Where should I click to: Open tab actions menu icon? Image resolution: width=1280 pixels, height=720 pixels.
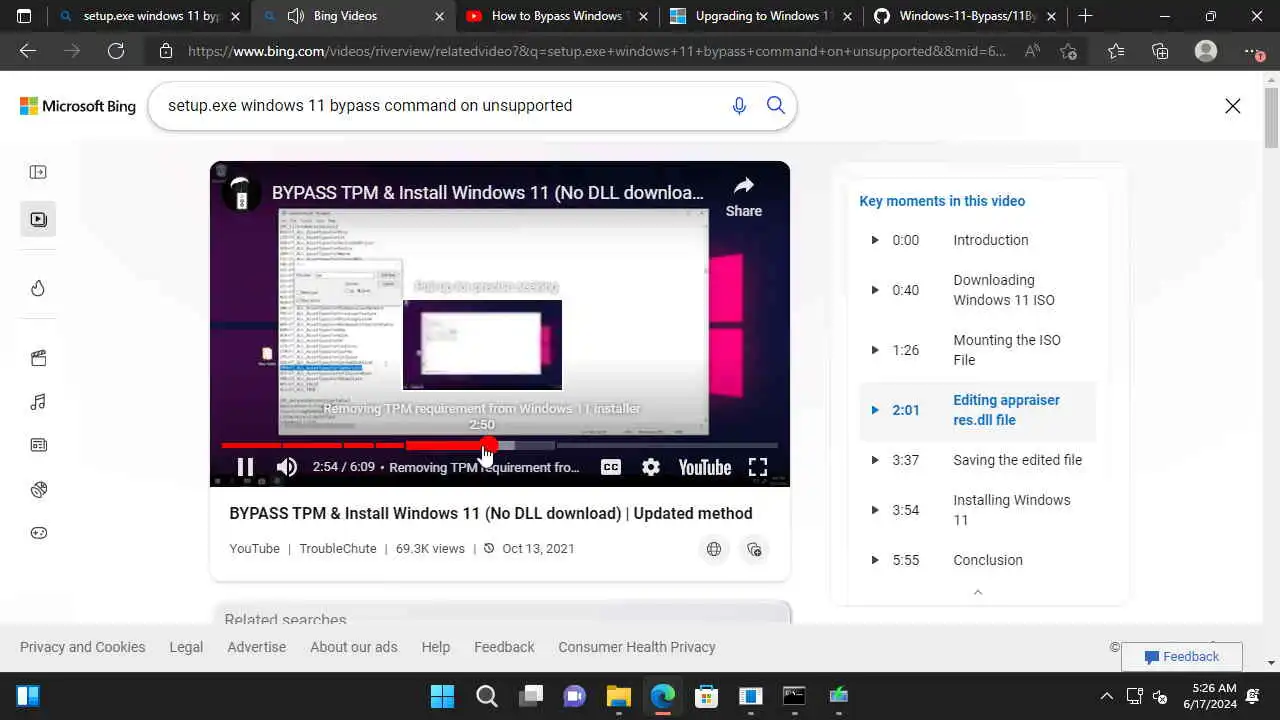click(24, 16)
